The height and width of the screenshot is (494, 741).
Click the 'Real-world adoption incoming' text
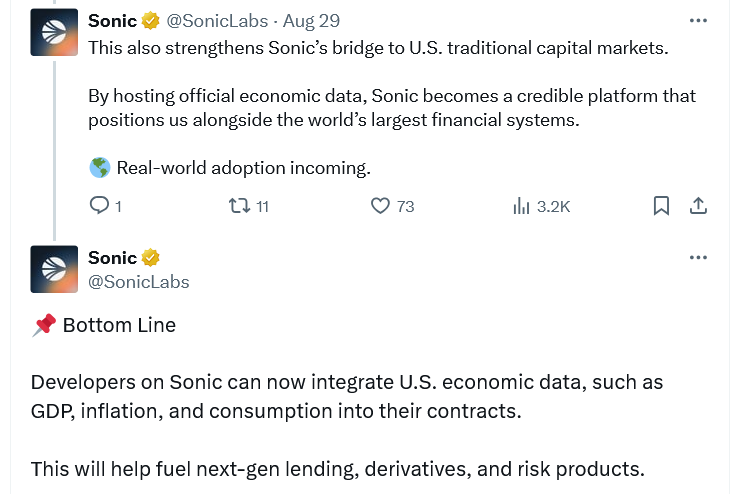243,167
